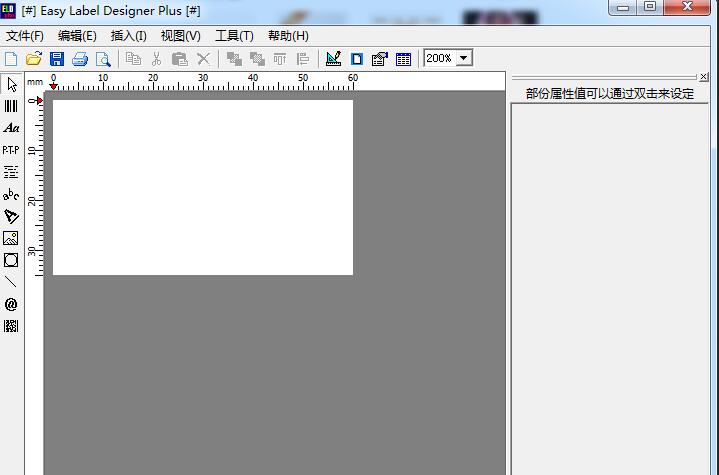This screenshot has height=475, width=719.
Task: Click the red marker on horizontal ruler
Action: point(54,86)
